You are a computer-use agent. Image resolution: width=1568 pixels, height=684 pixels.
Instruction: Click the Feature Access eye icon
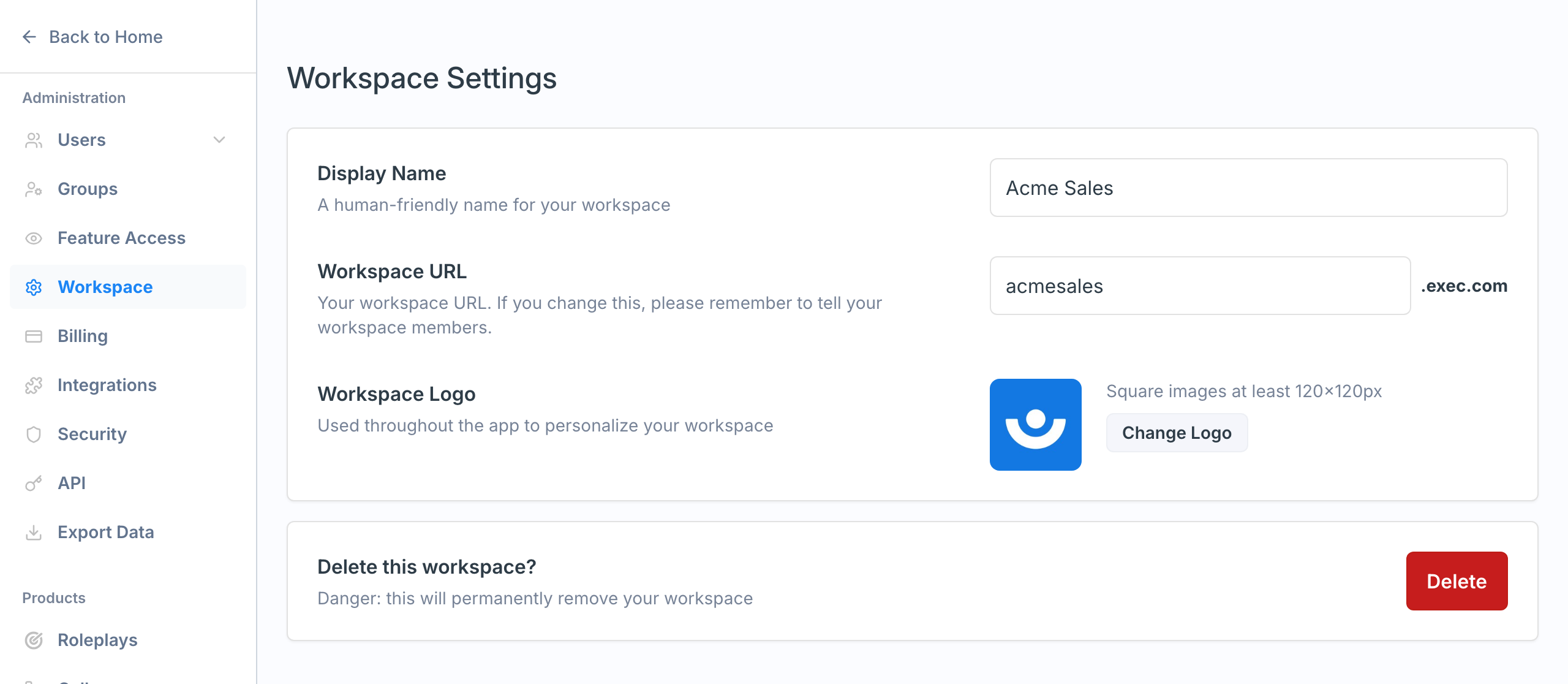click(x=34, y=238)
